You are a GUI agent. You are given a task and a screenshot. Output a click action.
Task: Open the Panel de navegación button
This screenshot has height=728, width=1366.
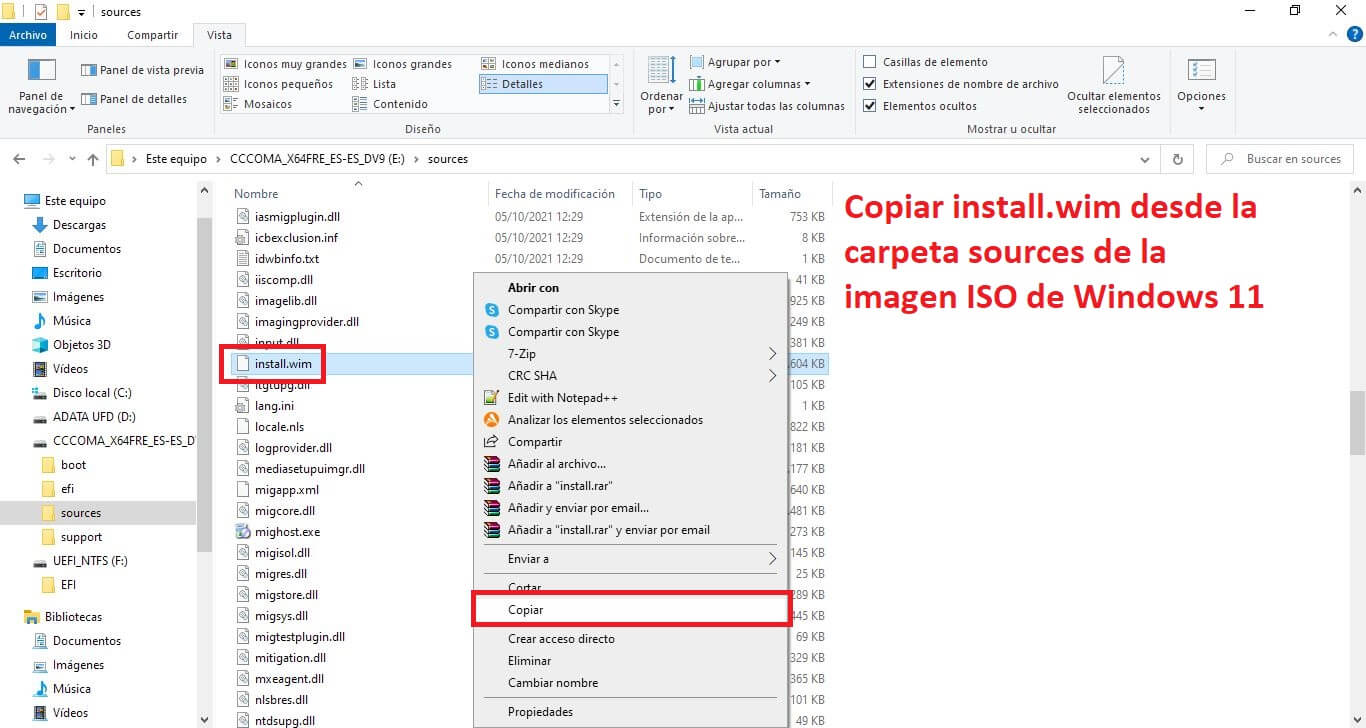(x=41, y=85)
